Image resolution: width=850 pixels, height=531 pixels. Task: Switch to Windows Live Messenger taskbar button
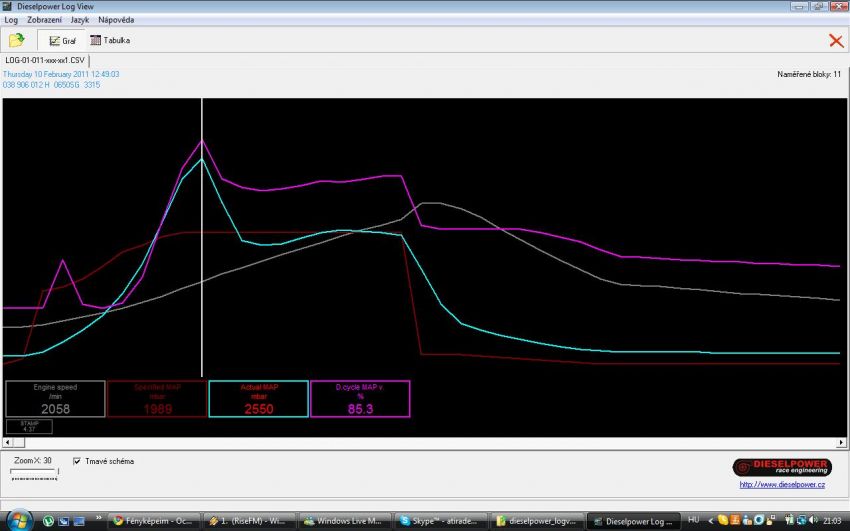point(345,521)
